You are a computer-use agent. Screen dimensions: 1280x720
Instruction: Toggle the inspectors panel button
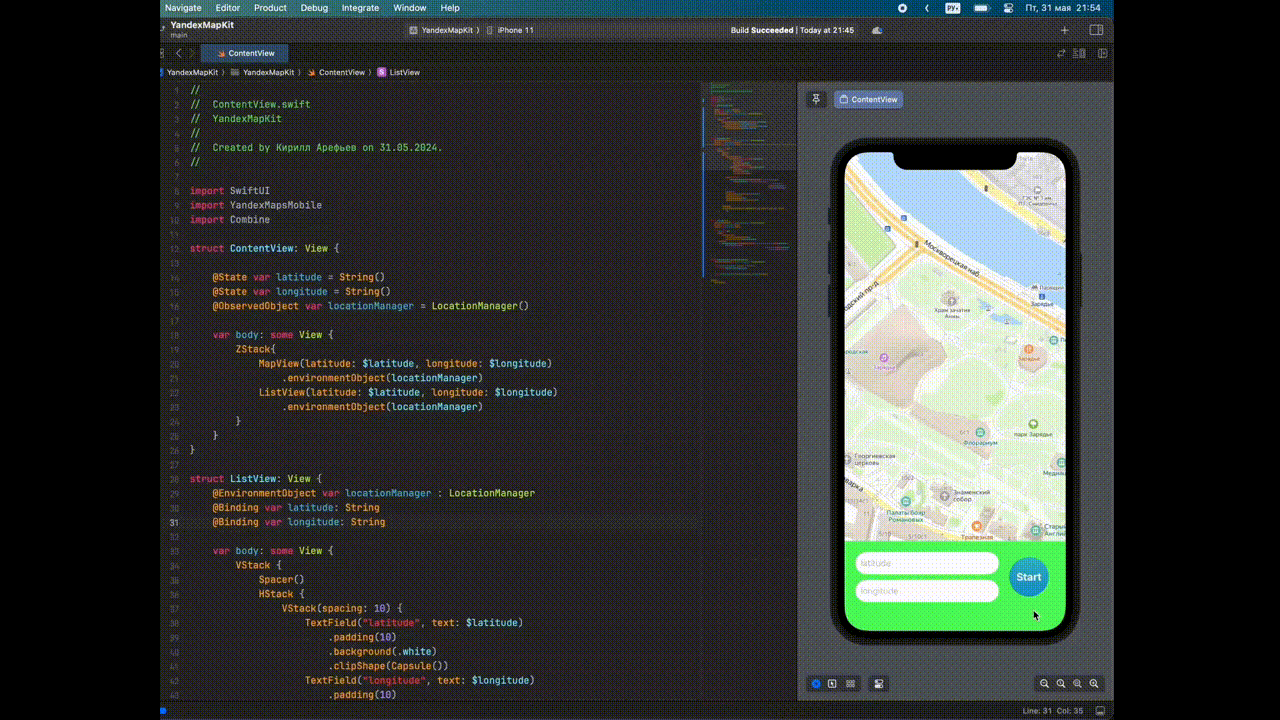tap(1096, 30)
